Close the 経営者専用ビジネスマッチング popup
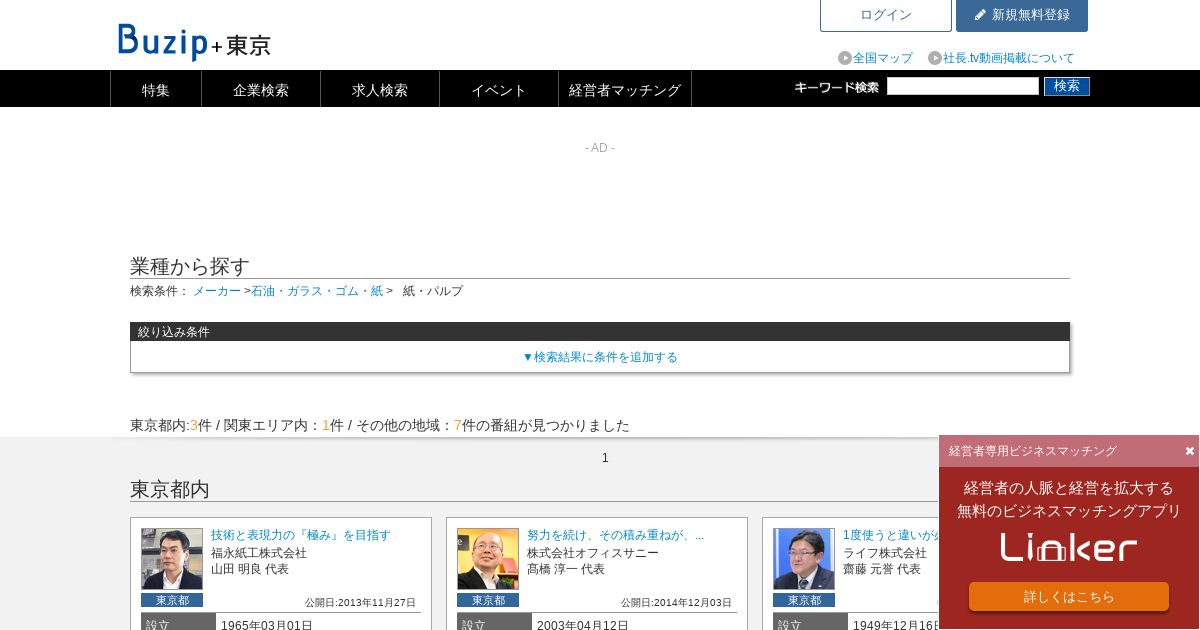 (x=1190, y=451)
